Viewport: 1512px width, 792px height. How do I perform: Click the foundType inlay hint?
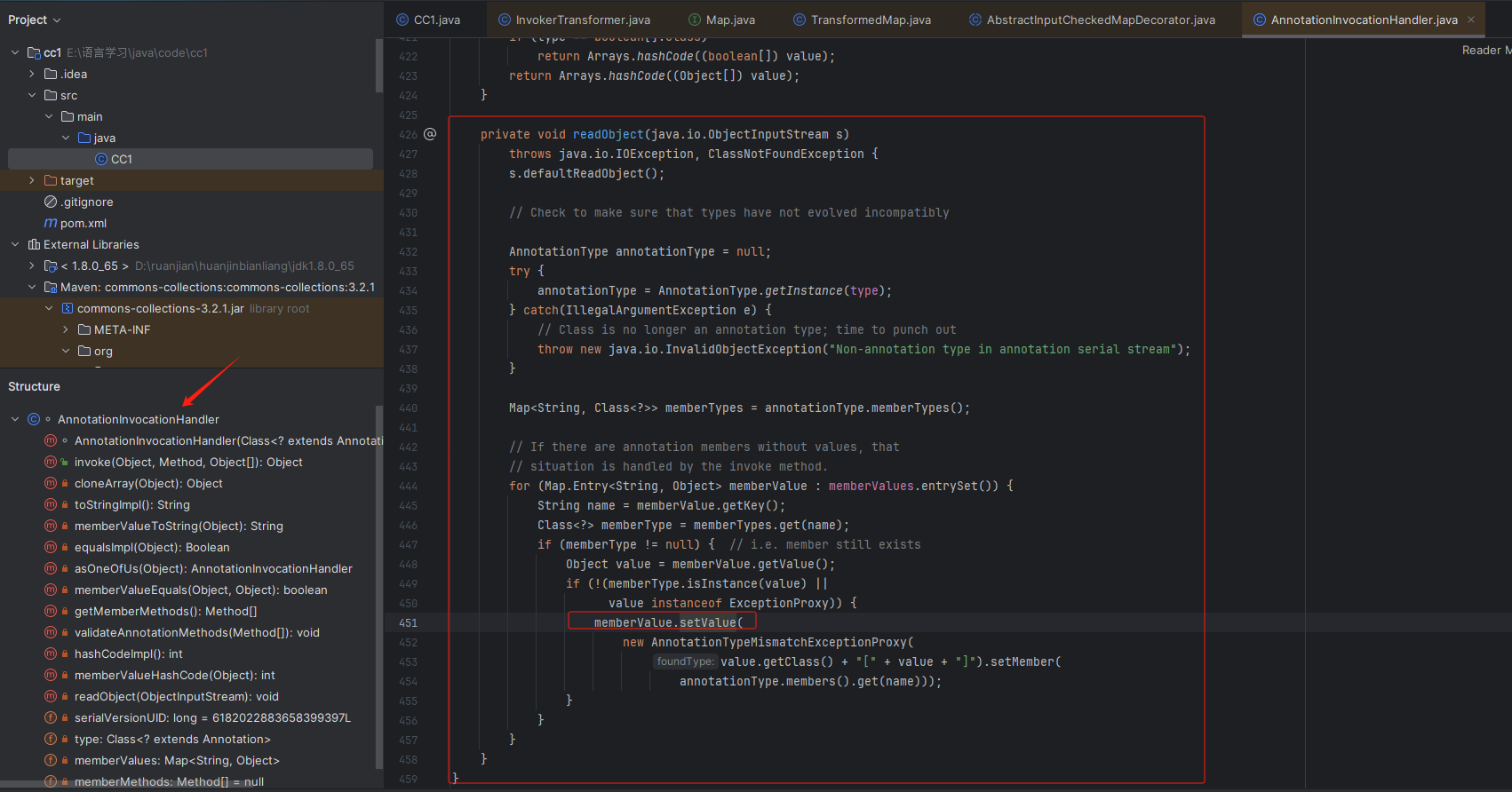tap(685, 661)
